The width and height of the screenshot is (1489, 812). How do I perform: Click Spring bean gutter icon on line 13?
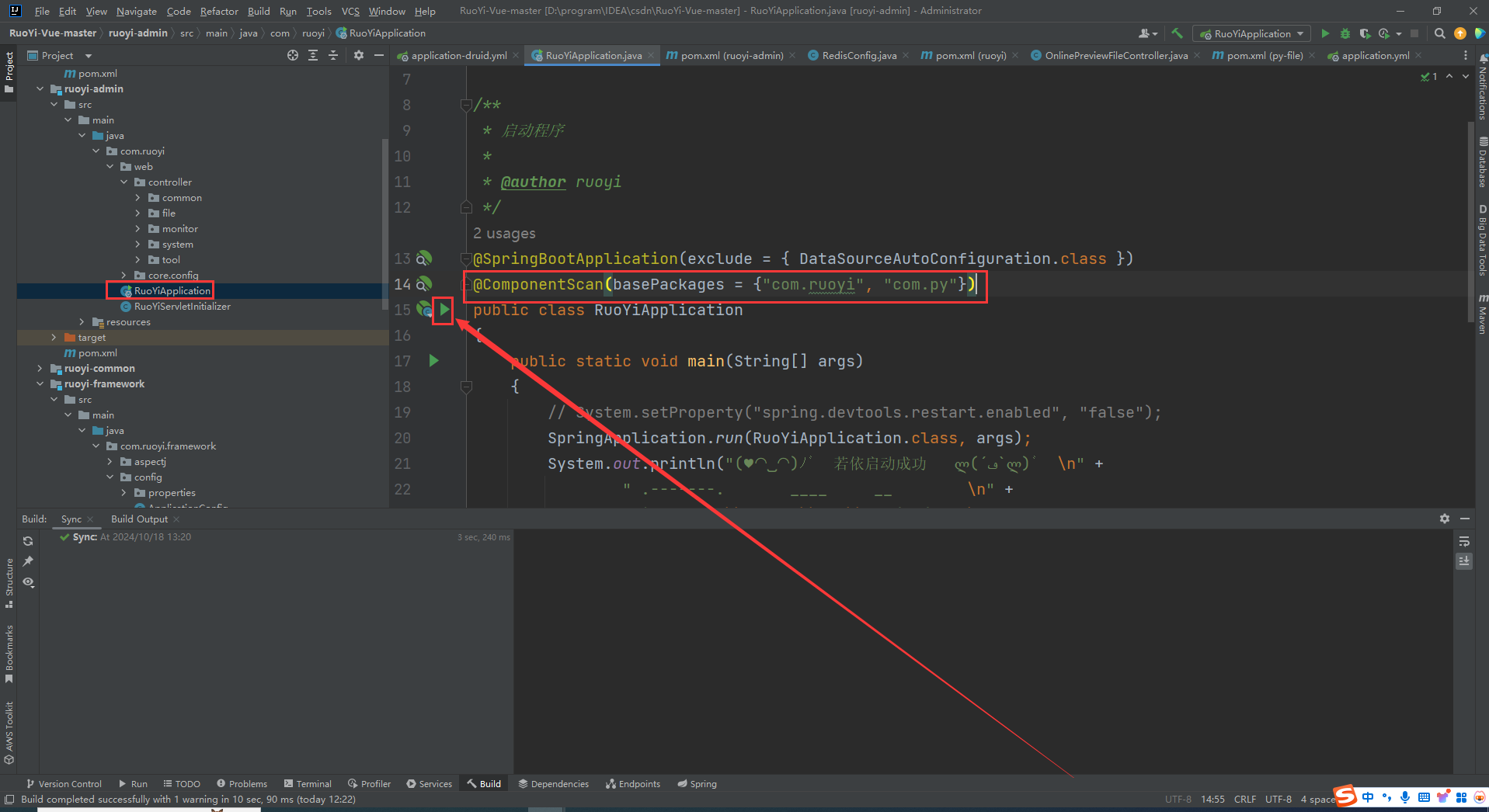tap(424, 259)
